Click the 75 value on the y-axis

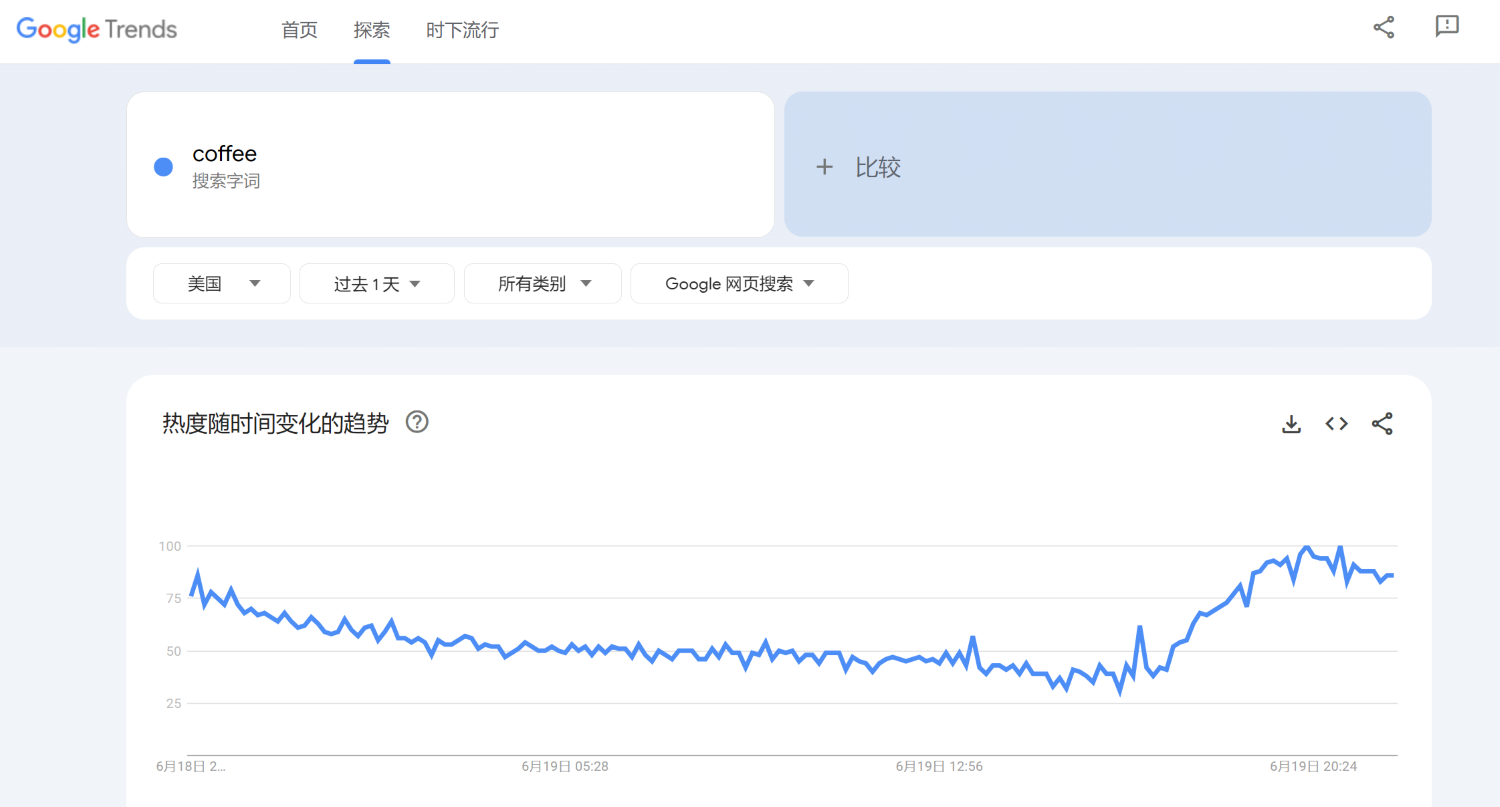(x=172, y=599)
